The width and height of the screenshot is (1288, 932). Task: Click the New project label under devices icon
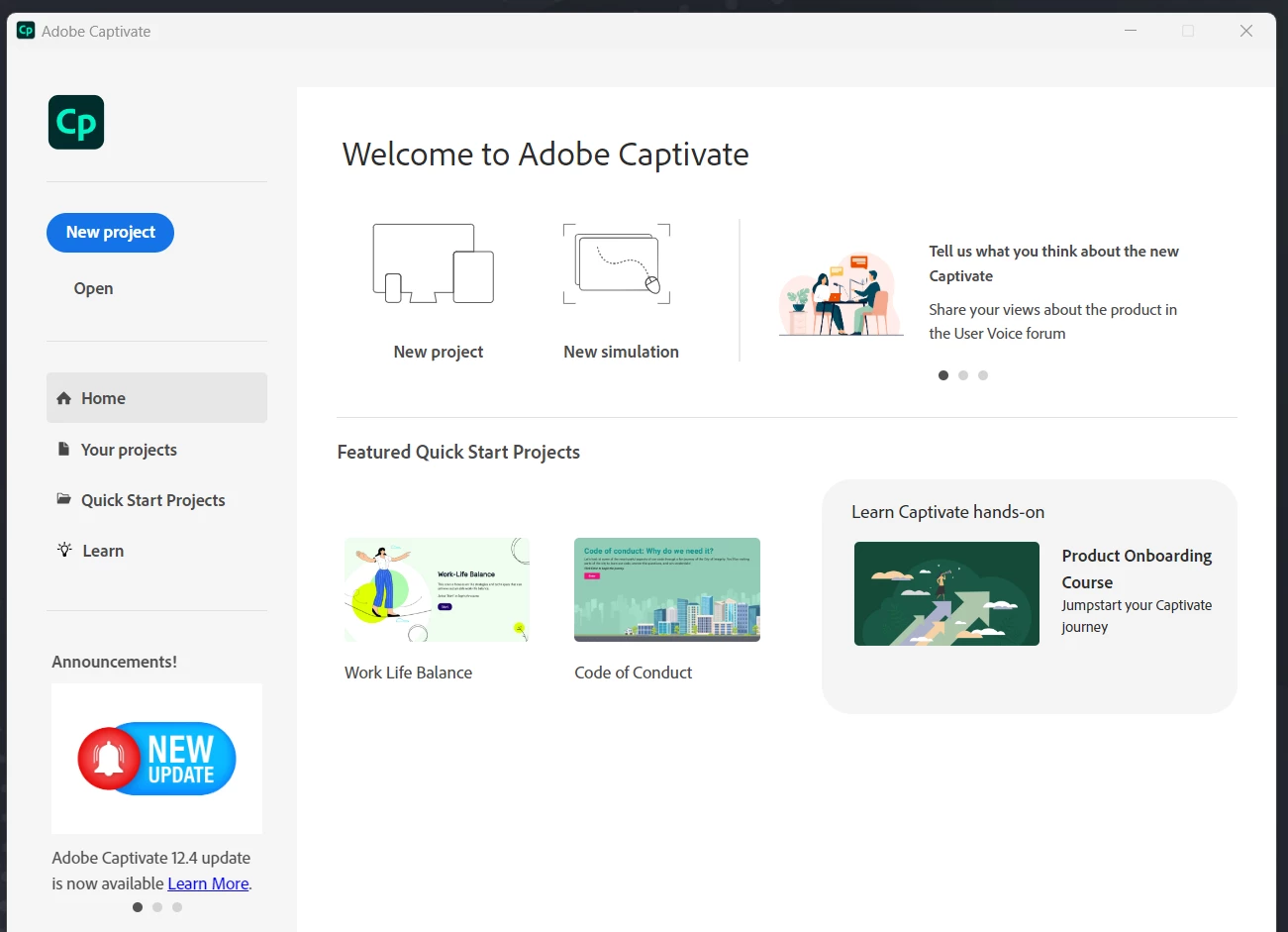coord(439,352)
